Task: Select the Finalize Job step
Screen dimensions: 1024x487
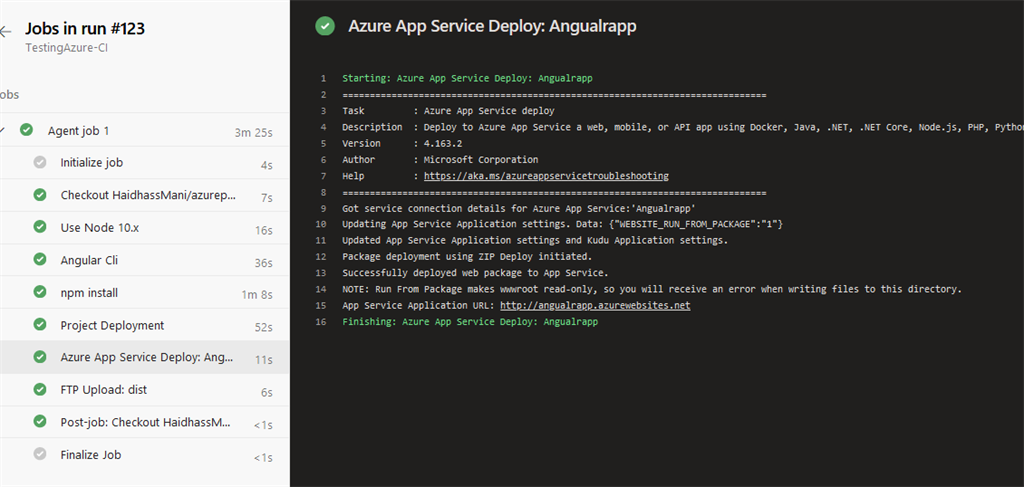Action: tap(144, 454)
